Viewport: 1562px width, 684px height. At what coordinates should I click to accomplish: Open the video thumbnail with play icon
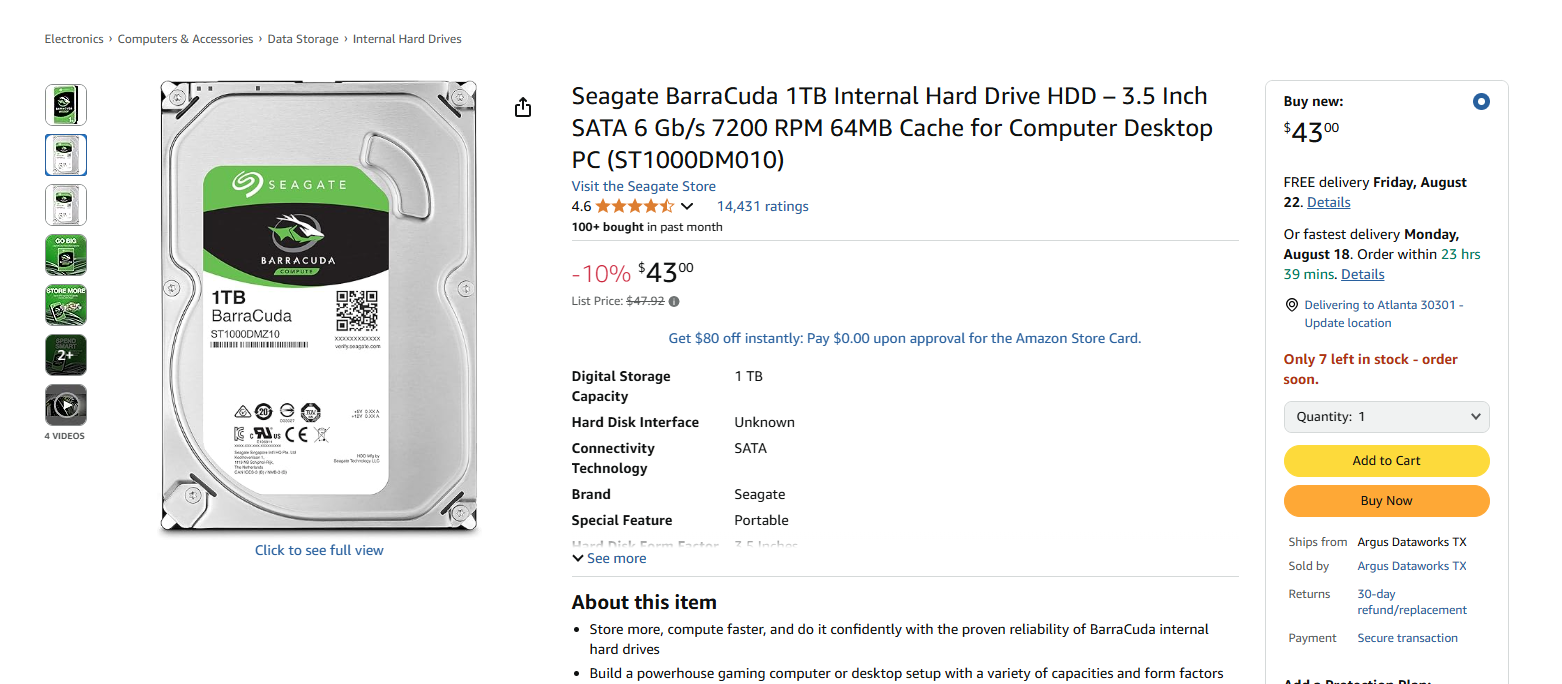66,405
